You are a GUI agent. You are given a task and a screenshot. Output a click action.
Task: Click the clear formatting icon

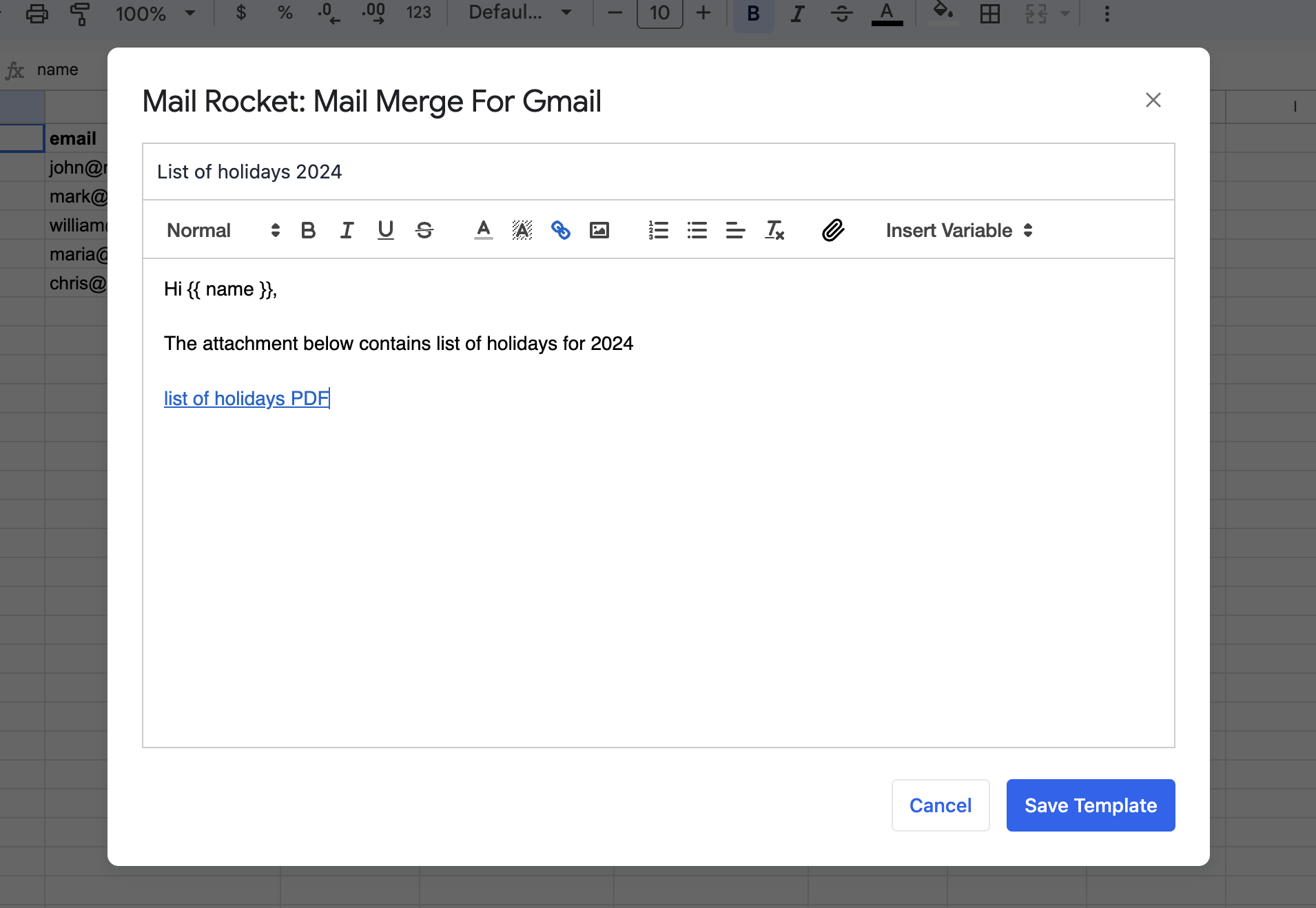coord(774,230)
